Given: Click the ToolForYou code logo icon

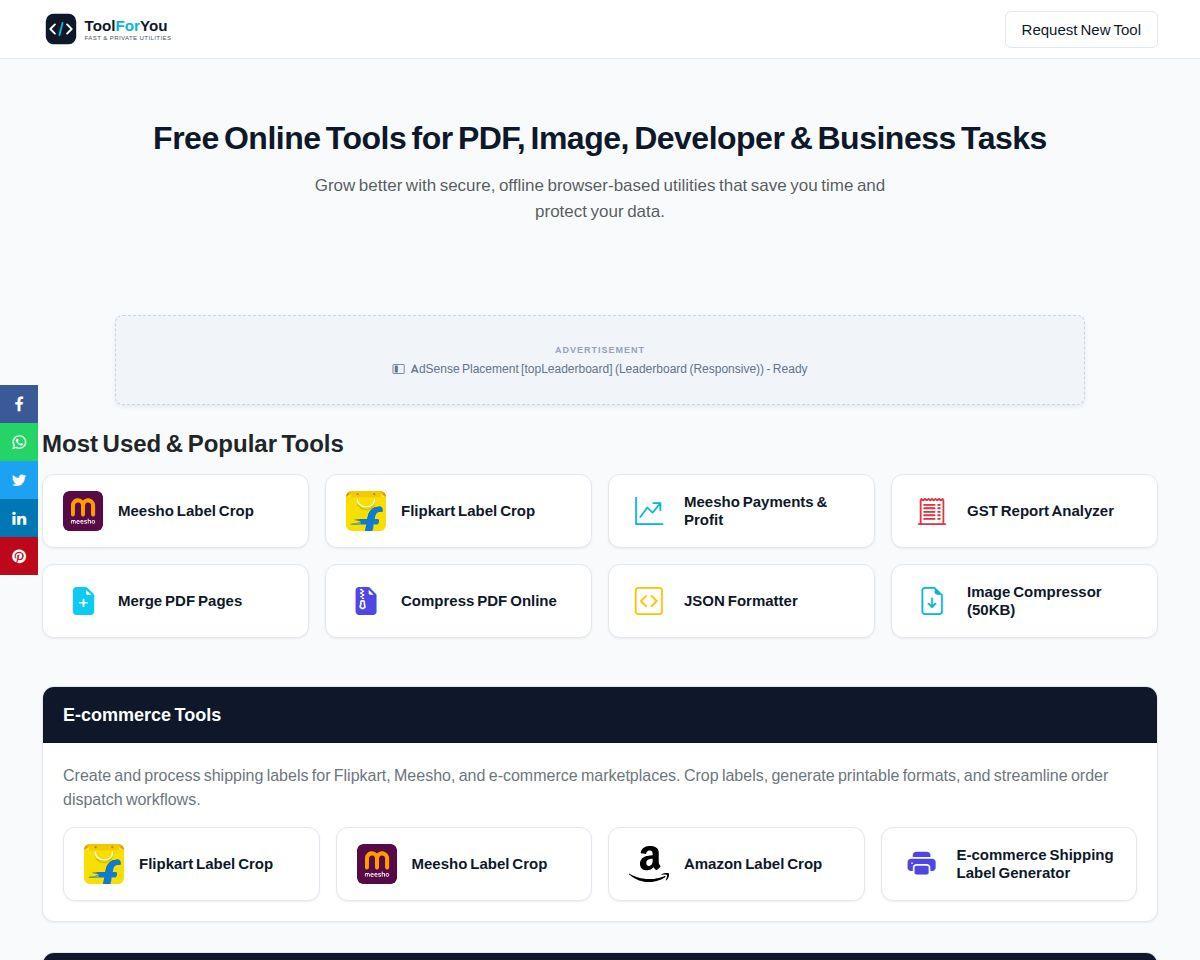Looking at the screenshot, I should point(61,29).
